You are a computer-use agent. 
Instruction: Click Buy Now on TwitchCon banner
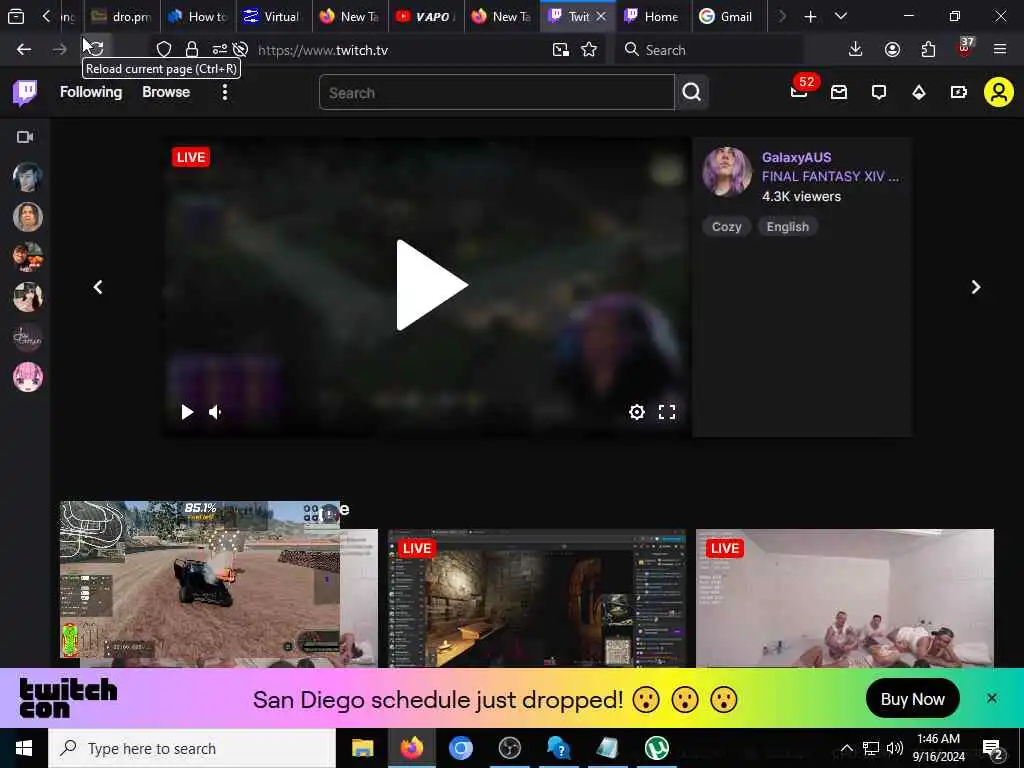(912, 699)
